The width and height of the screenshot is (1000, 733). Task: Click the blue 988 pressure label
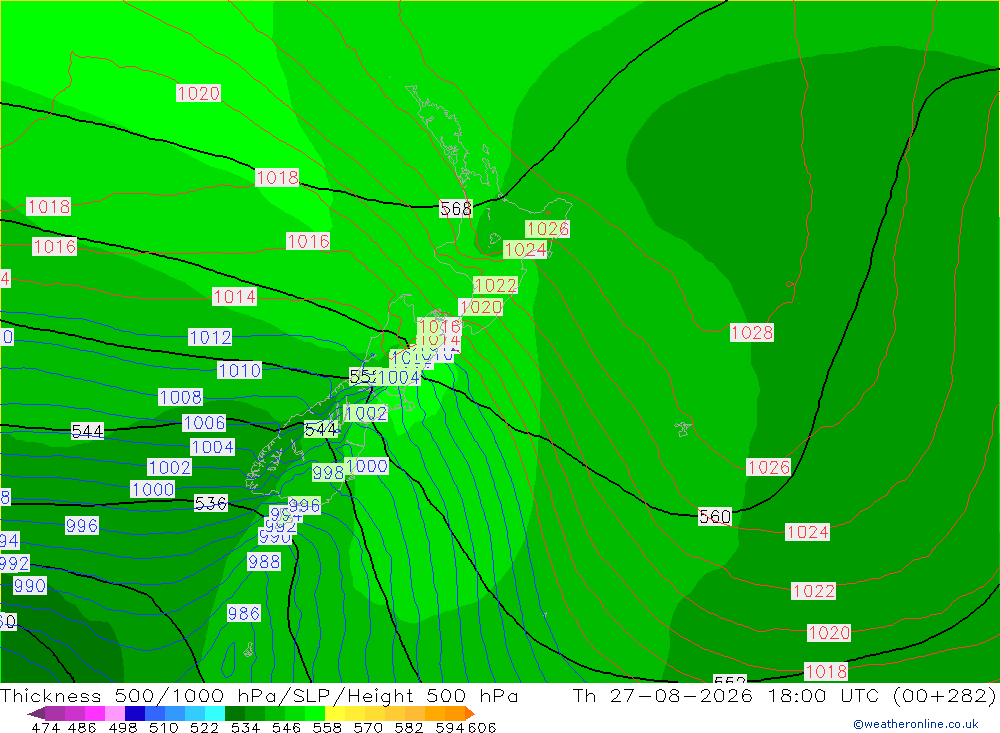click(264, 561)
